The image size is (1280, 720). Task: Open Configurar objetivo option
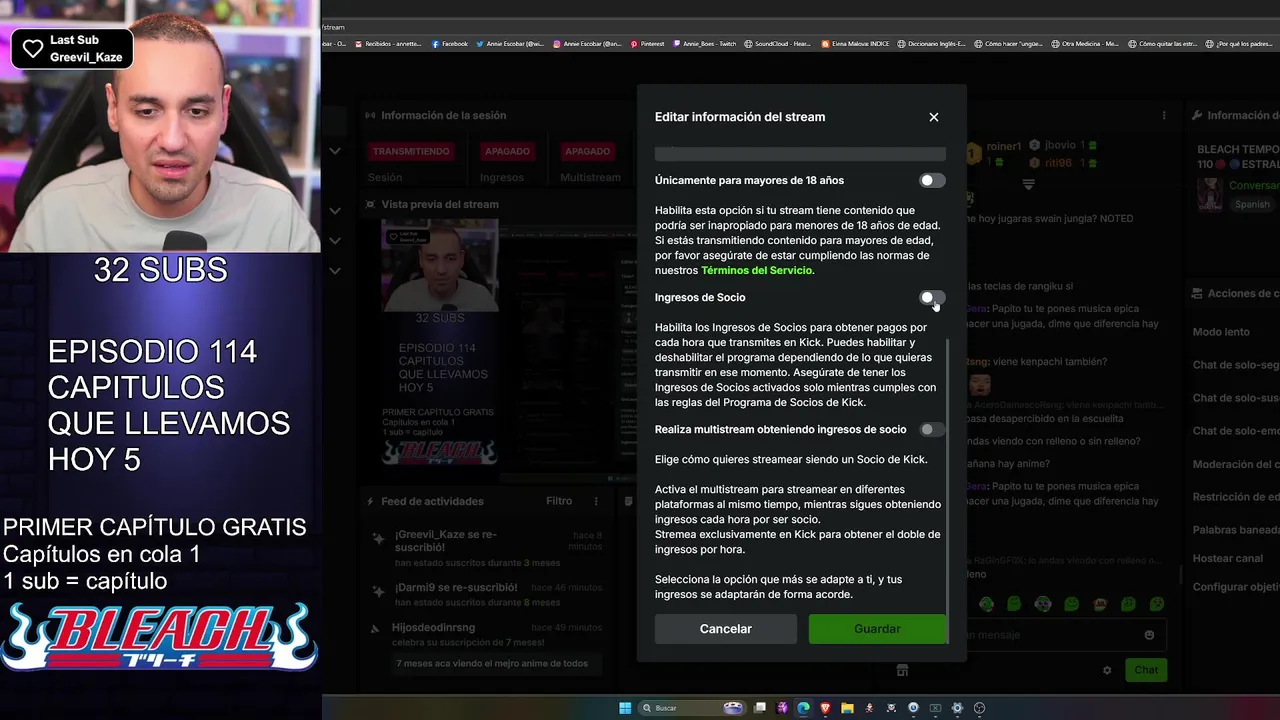[1236, 587]
